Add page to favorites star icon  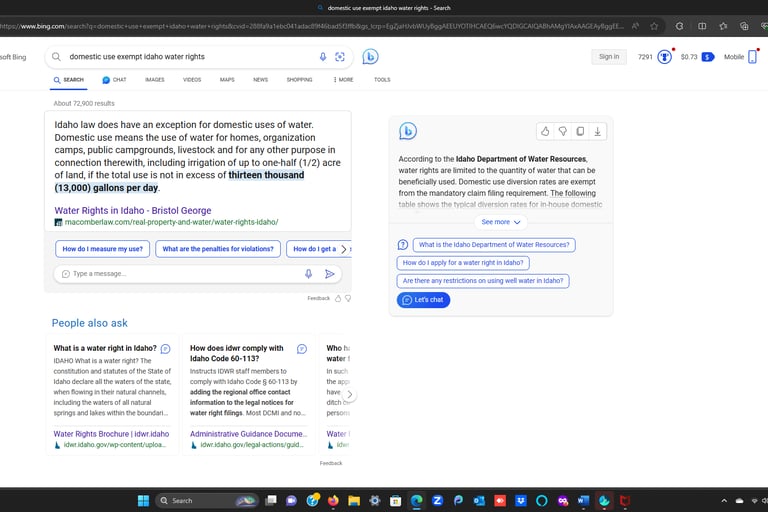[x=654, y=26]
